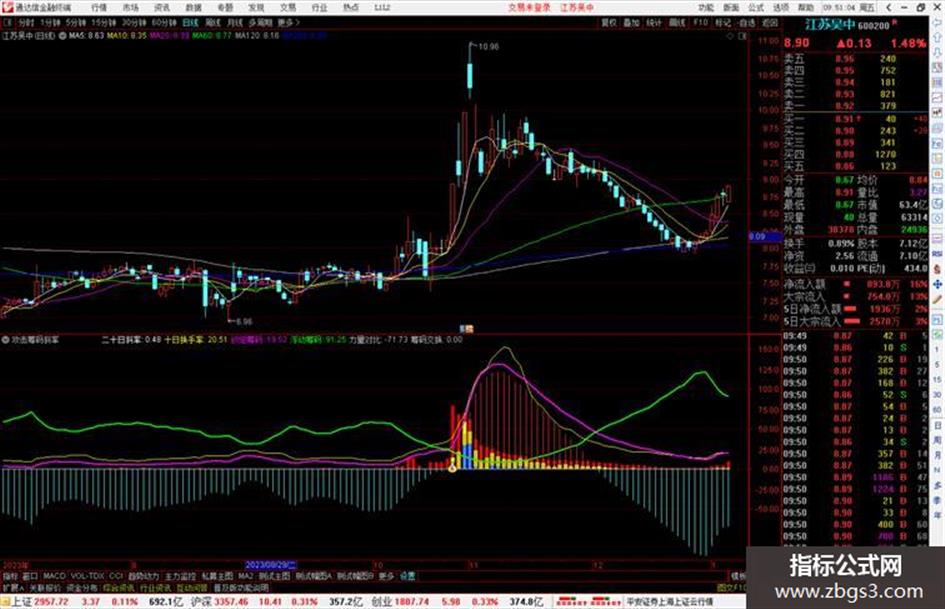Open the 资讯 menu
Screen dimensions: 945x609
click(162, 7)
